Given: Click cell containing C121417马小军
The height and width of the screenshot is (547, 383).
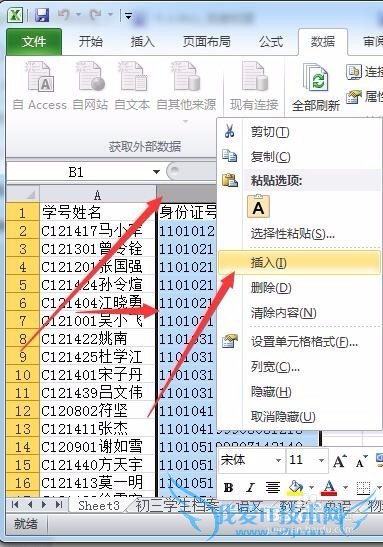Looking at the screenshot, I should [98, 231].
